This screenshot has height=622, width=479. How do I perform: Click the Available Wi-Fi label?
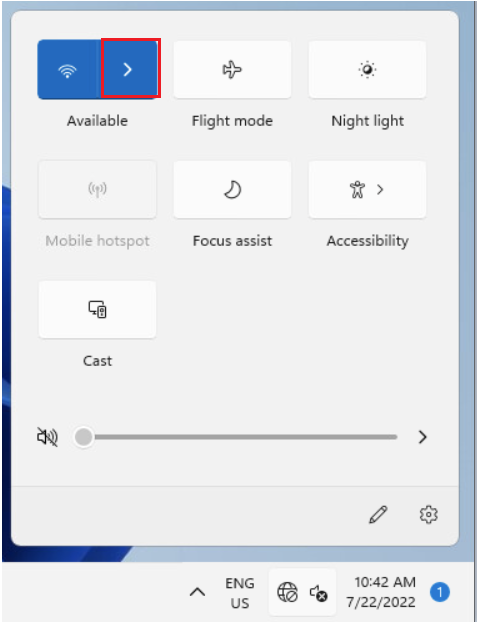tap(97, 121)
